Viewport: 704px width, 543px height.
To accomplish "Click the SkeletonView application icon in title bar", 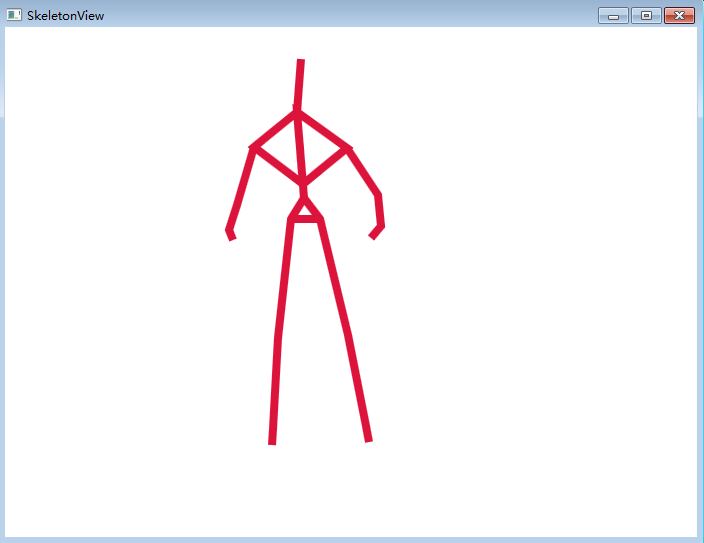I will coord(14,15).
